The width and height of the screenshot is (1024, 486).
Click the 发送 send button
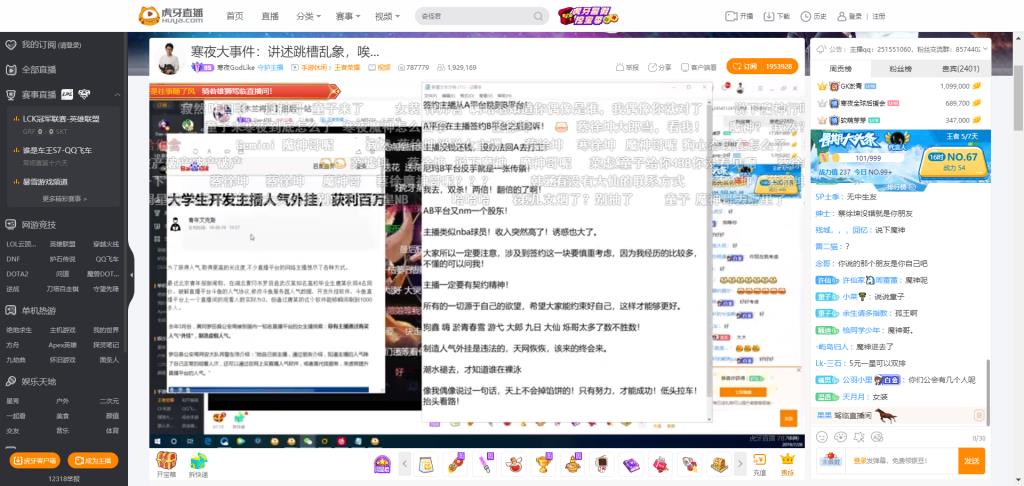tap(971, 460)
